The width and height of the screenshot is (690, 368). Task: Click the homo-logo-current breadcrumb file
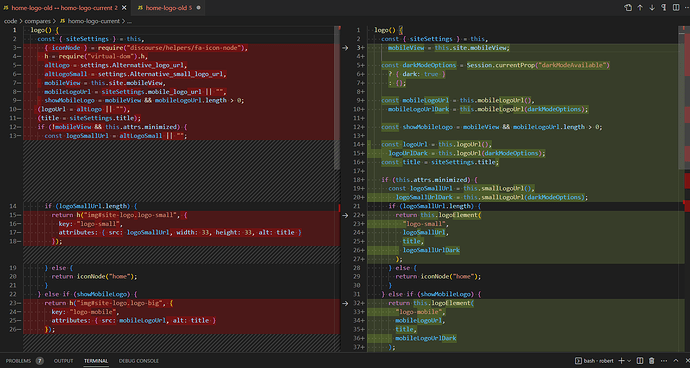coord(93,21)
